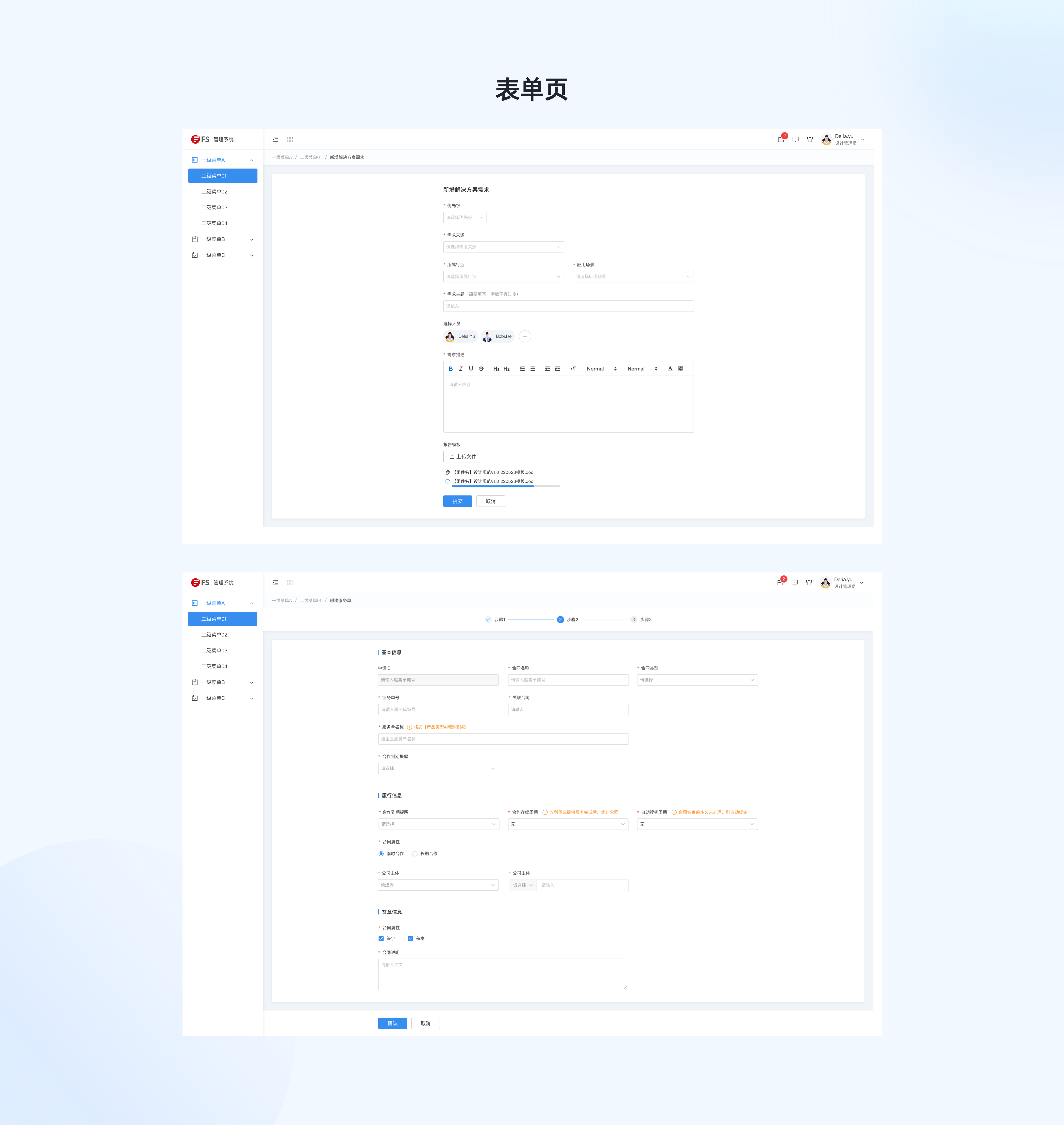Image resolution: width=1064 pixels, height=1125 pixels.
Task: Open messages on the 新增解决方案需求 page
Action: (796, 140)
